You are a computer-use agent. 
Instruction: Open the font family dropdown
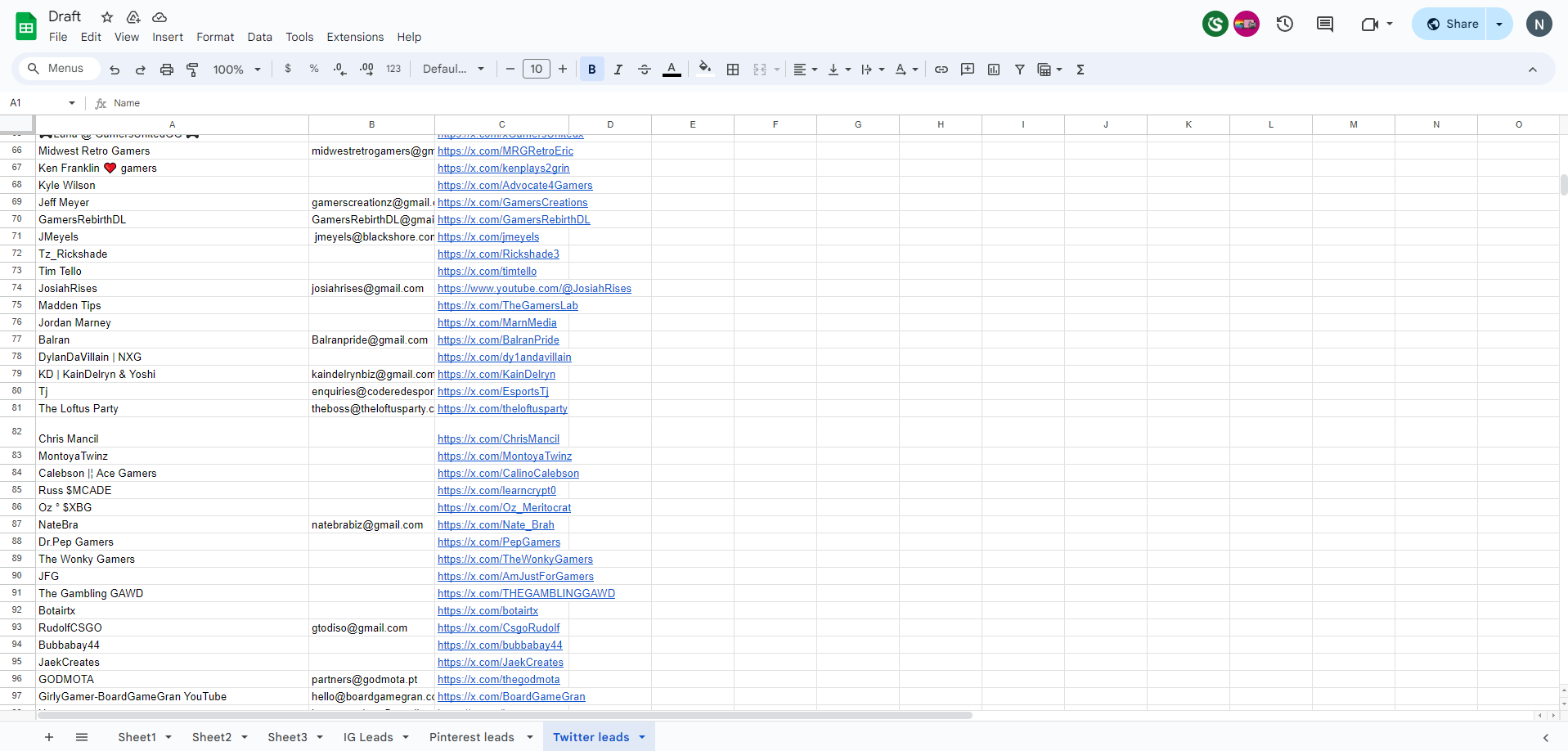(x=454, y=70)
